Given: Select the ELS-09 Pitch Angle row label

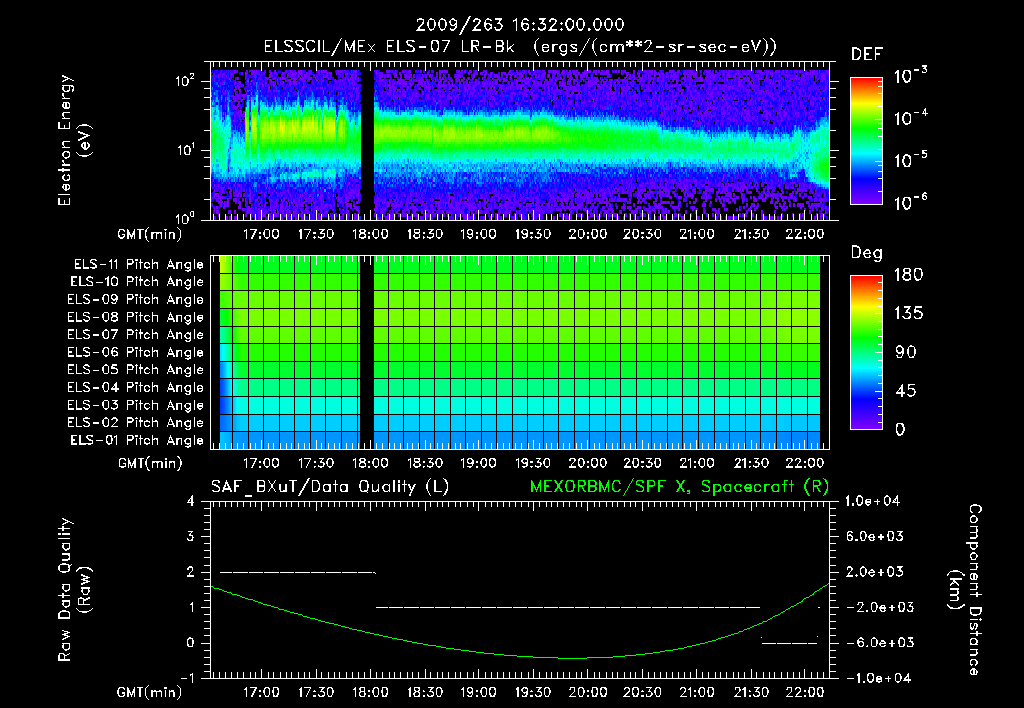Looking at the screenshot, I should pyautogui.click(x=136, y=300).
